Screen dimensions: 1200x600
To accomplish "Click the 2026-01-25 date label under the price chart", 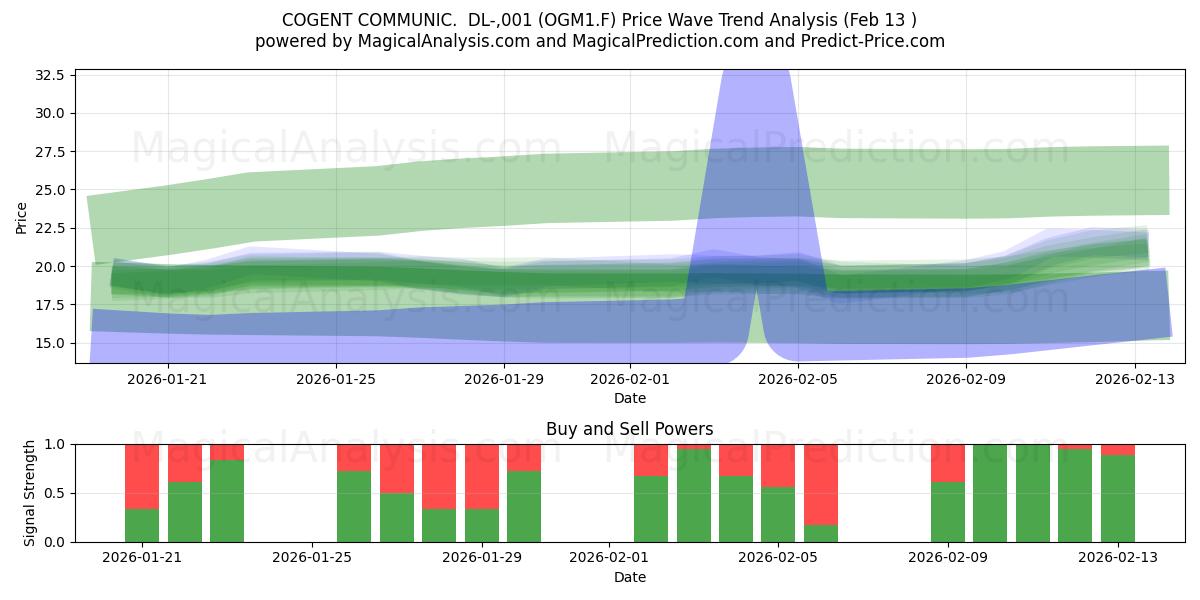I will [x=336, y=379].
